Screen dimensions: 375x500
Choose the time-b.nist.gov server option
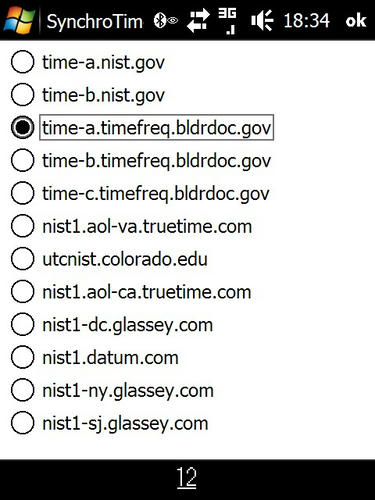[x=88, y=95]
